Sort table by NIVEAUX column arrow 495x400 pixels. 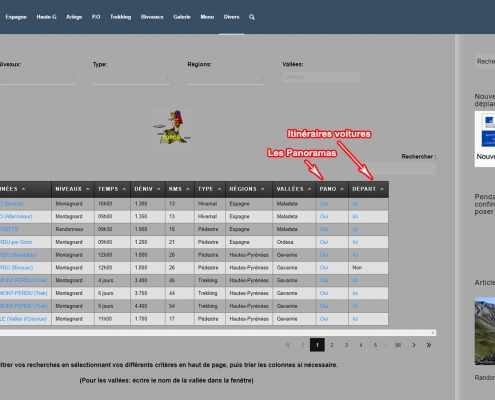pyautogui.click(x=88, y=189)
